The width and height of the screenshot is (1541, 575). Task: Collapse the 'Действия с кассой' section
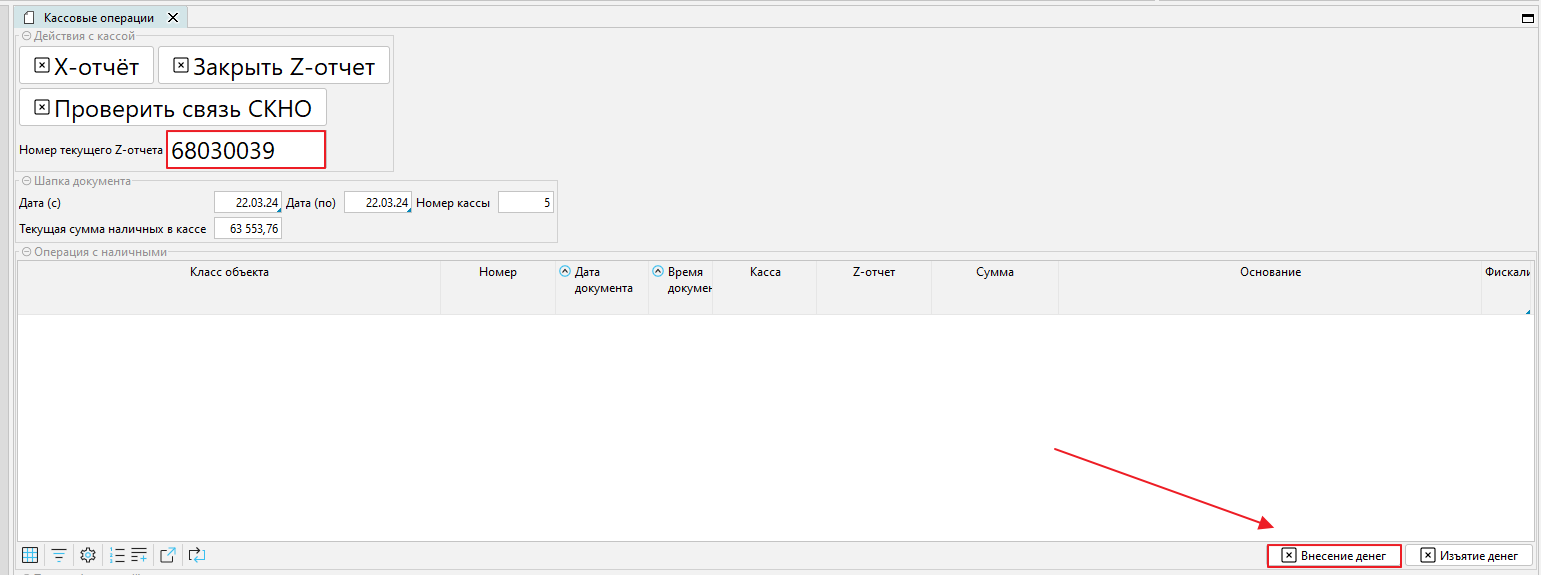27,36
